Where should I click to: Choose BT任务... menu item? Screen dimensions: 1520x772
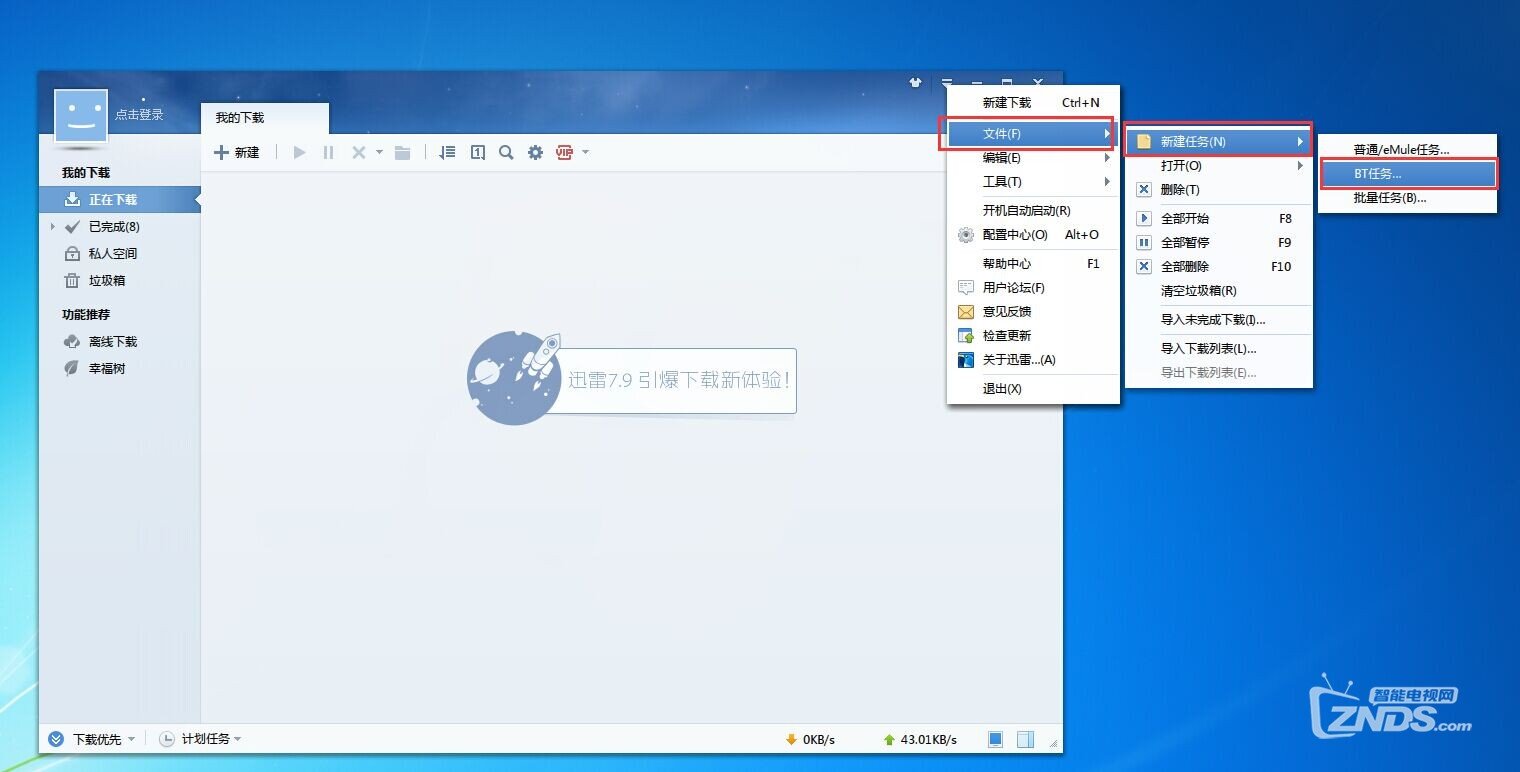(1407, 174)
